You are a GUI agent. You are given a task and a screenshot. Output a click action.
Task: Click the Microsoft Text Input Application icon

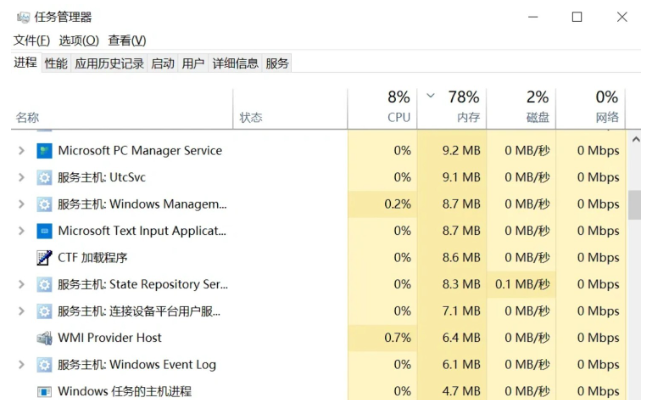click(44, 231)
